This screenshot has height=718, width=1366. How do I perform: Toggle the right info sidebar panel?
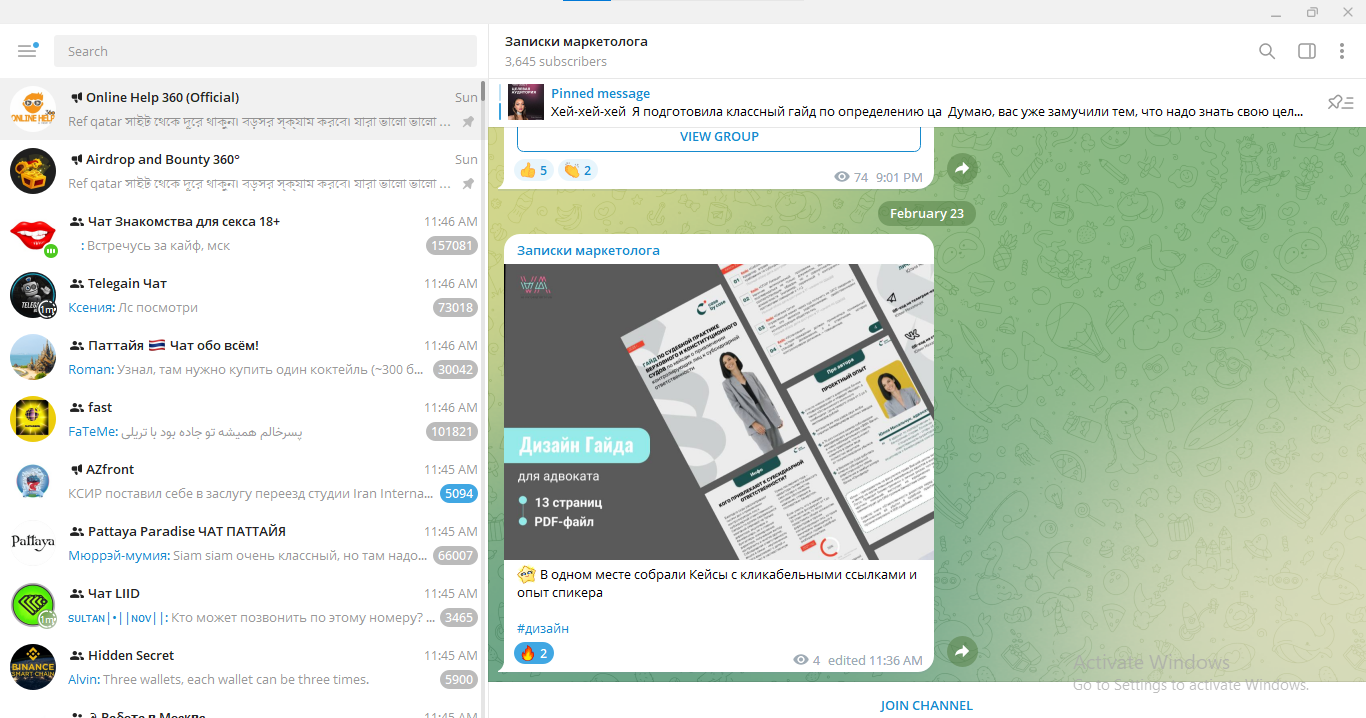(x=1306, y=51)
